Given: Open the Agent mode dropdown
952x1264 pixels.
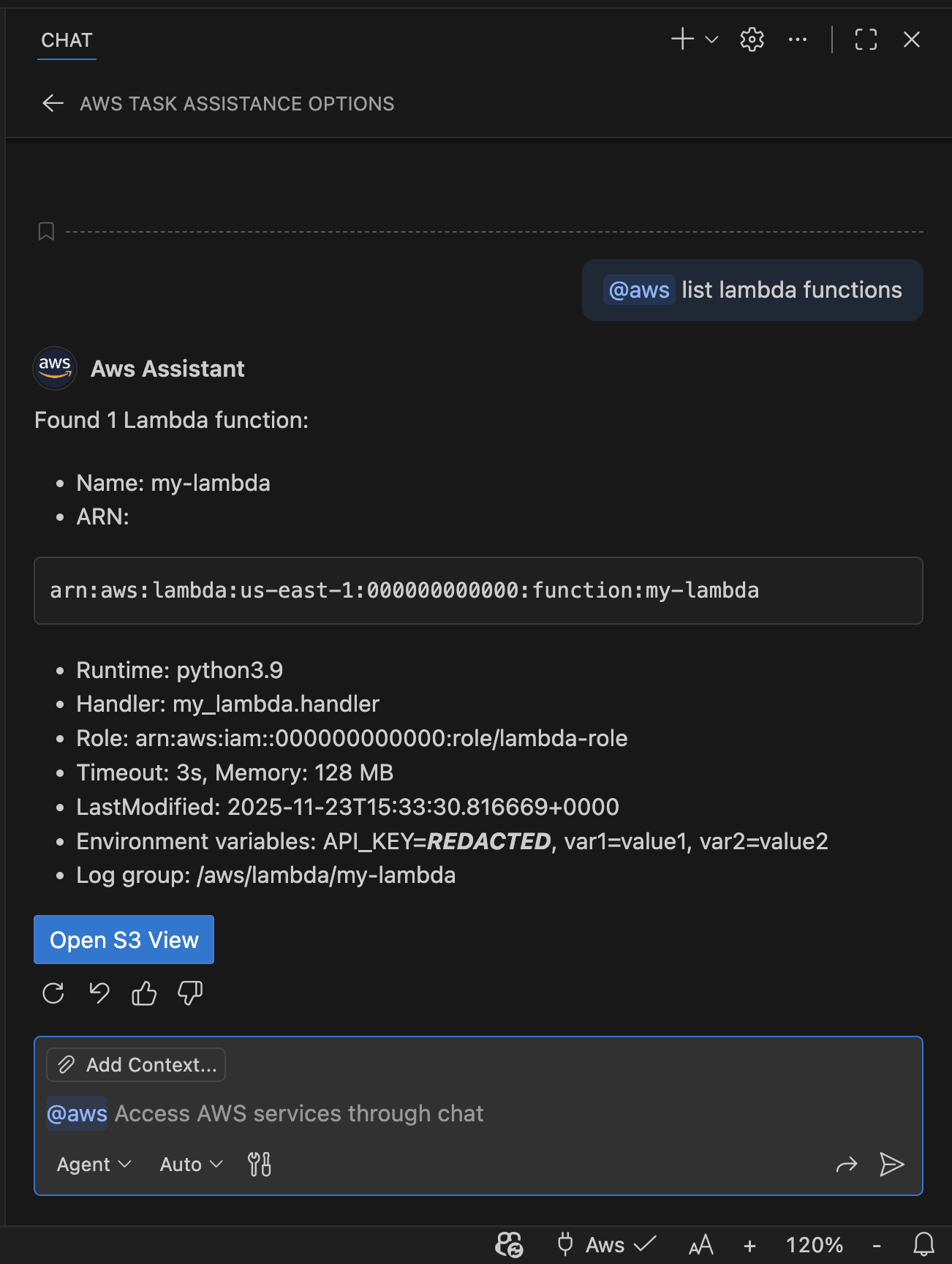Looking at the screenshot, I should click(94, 1164).
